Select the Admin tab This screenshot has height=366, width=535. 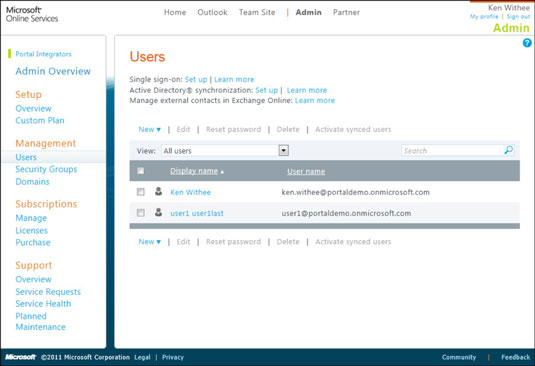308,13
